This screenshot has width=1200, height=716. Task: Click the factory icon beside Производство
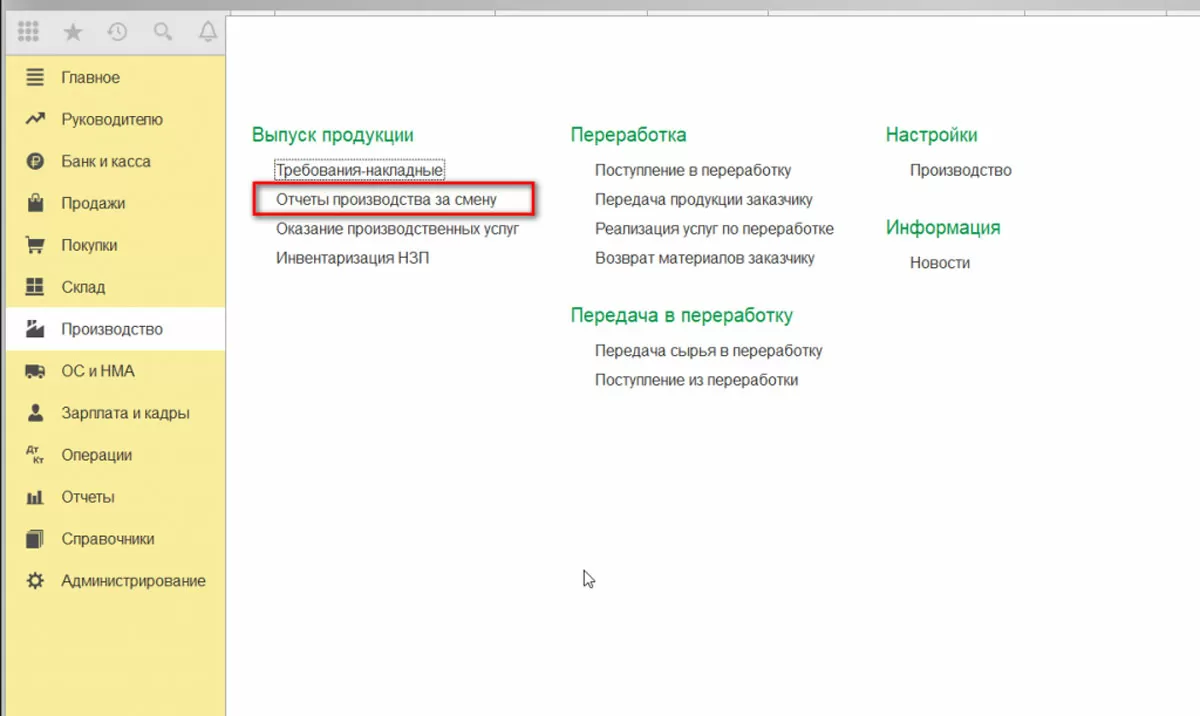coord(35,329)
